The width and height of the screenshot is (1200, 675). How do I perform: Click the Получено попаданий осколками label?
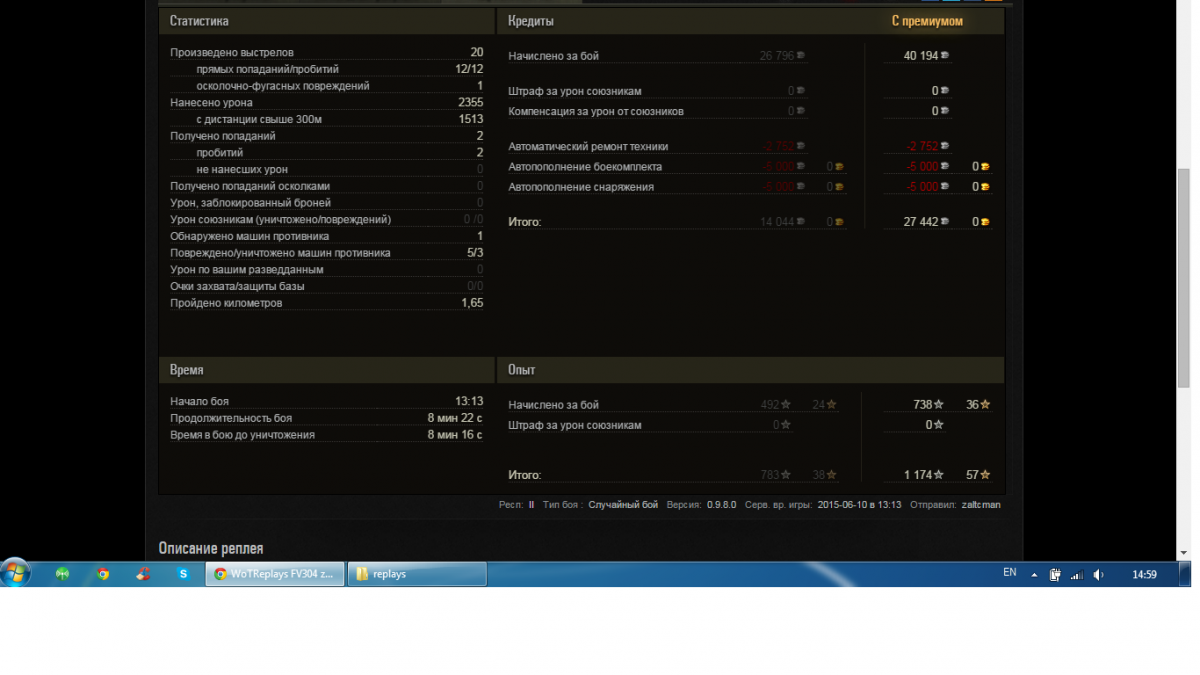coord(250,186)
